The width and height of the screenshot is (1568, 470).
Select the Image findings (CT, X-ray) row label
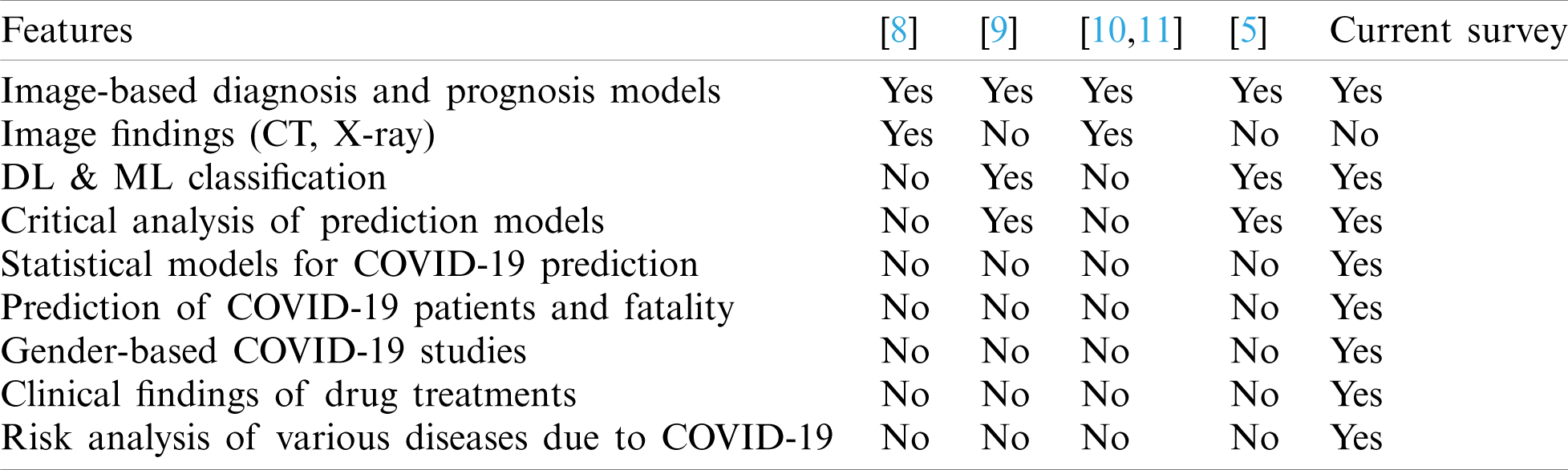point(217,135)
